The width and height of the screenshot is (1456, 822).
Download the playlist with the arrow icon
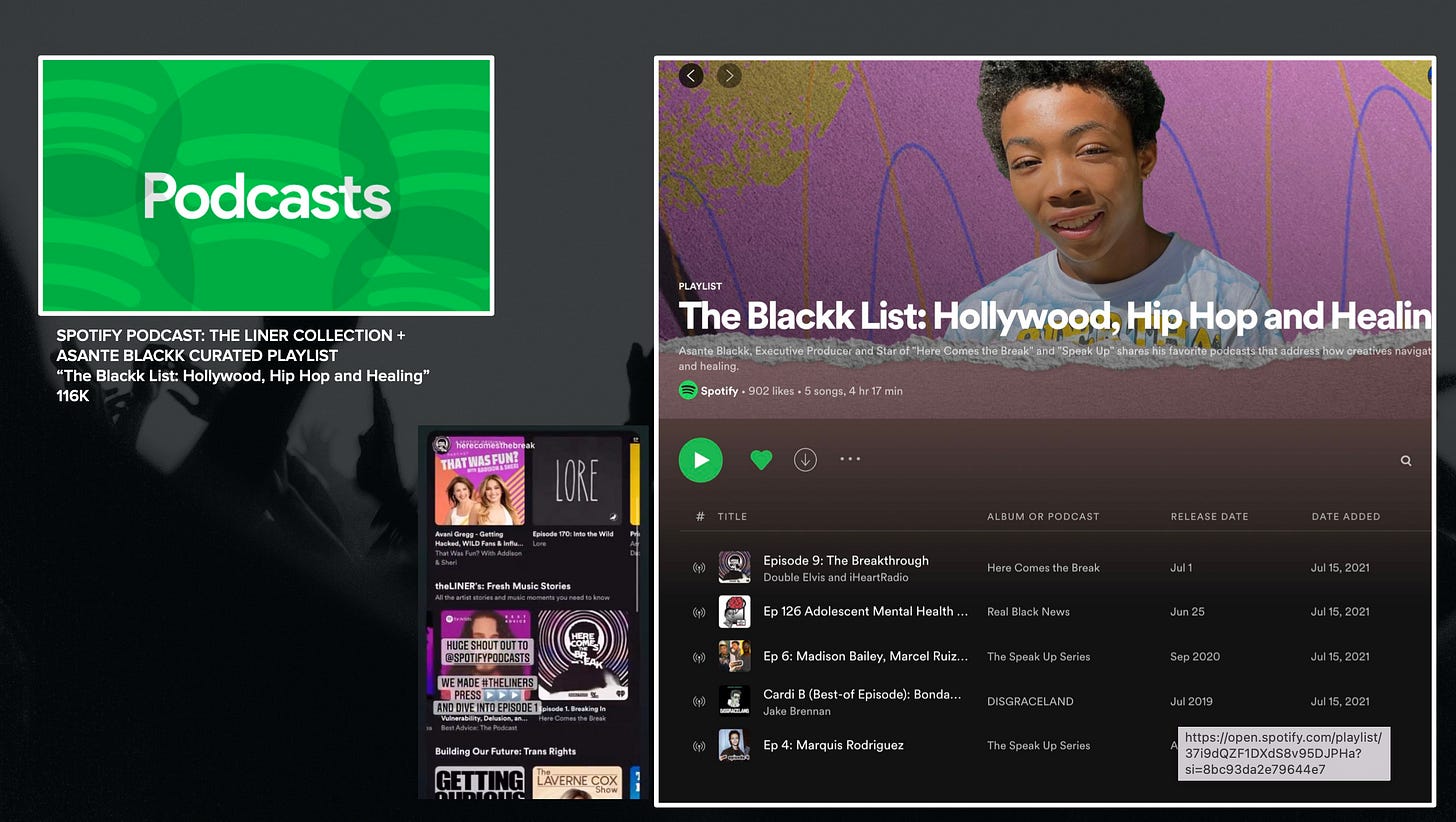tap(805, 459)
